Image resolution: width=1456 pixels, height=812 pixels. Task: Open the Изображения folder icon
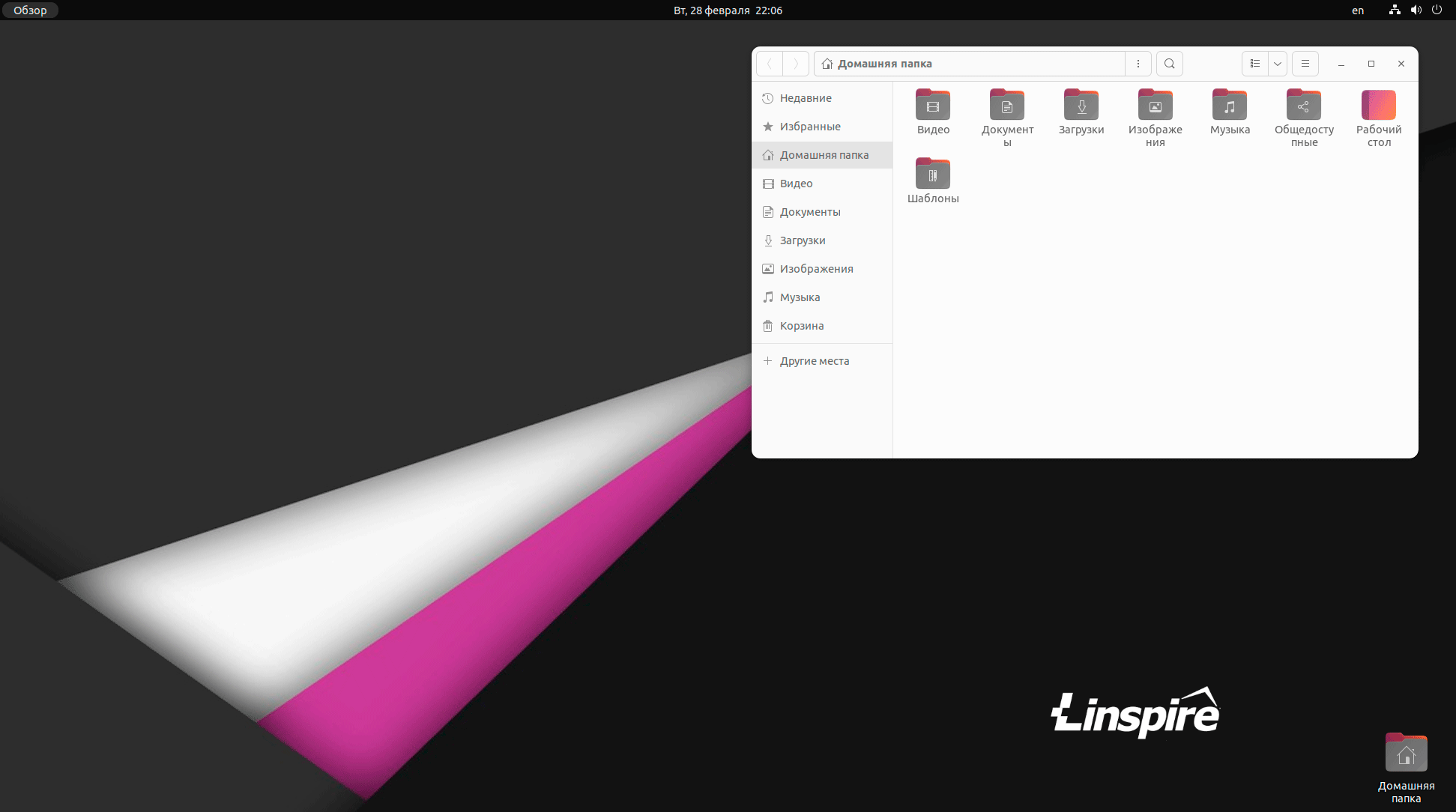pyautogui.click(x=1155, y=106)
